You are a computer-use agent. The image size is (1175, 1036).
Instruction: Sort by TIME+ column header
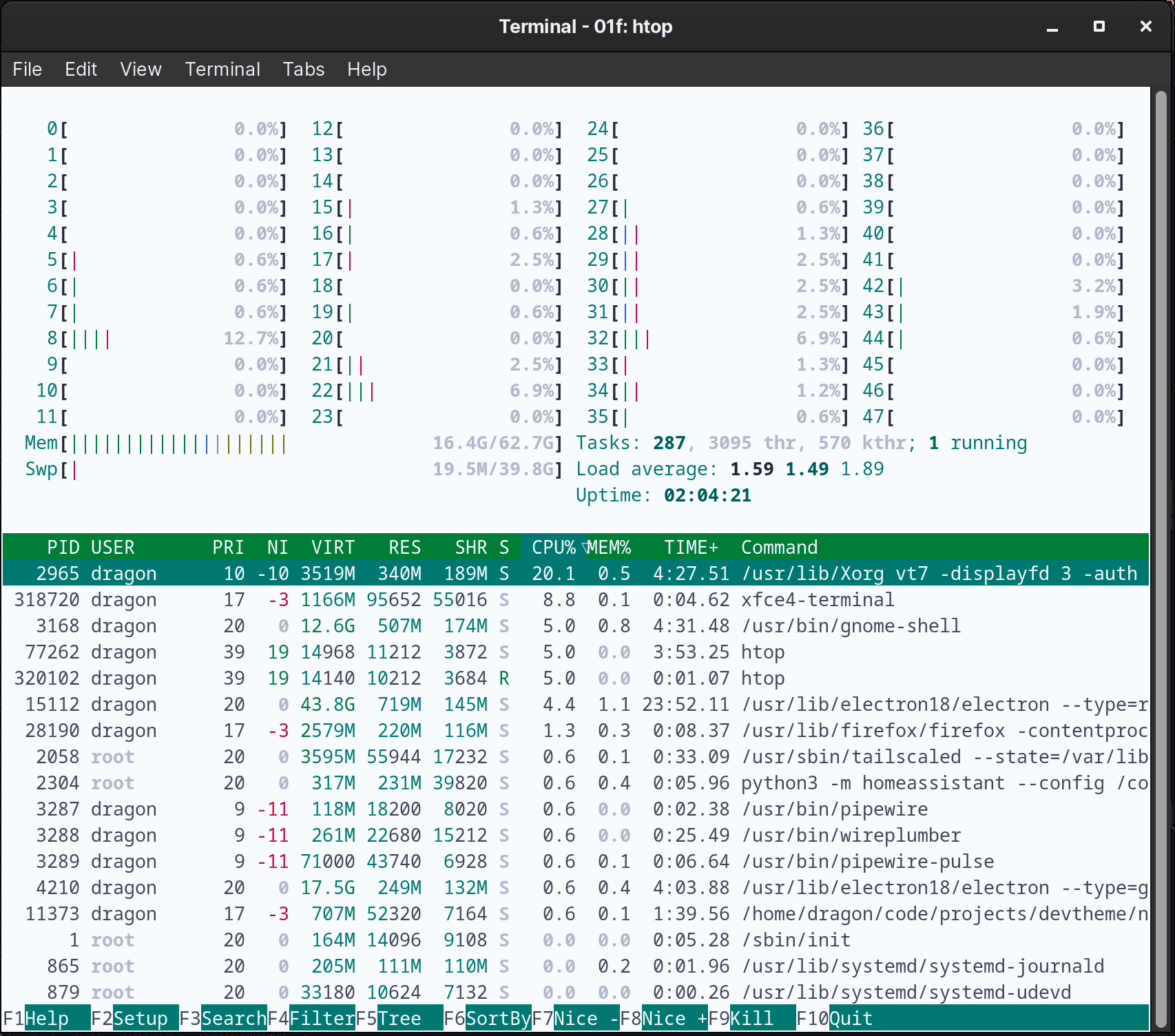[x=691, y=547]
